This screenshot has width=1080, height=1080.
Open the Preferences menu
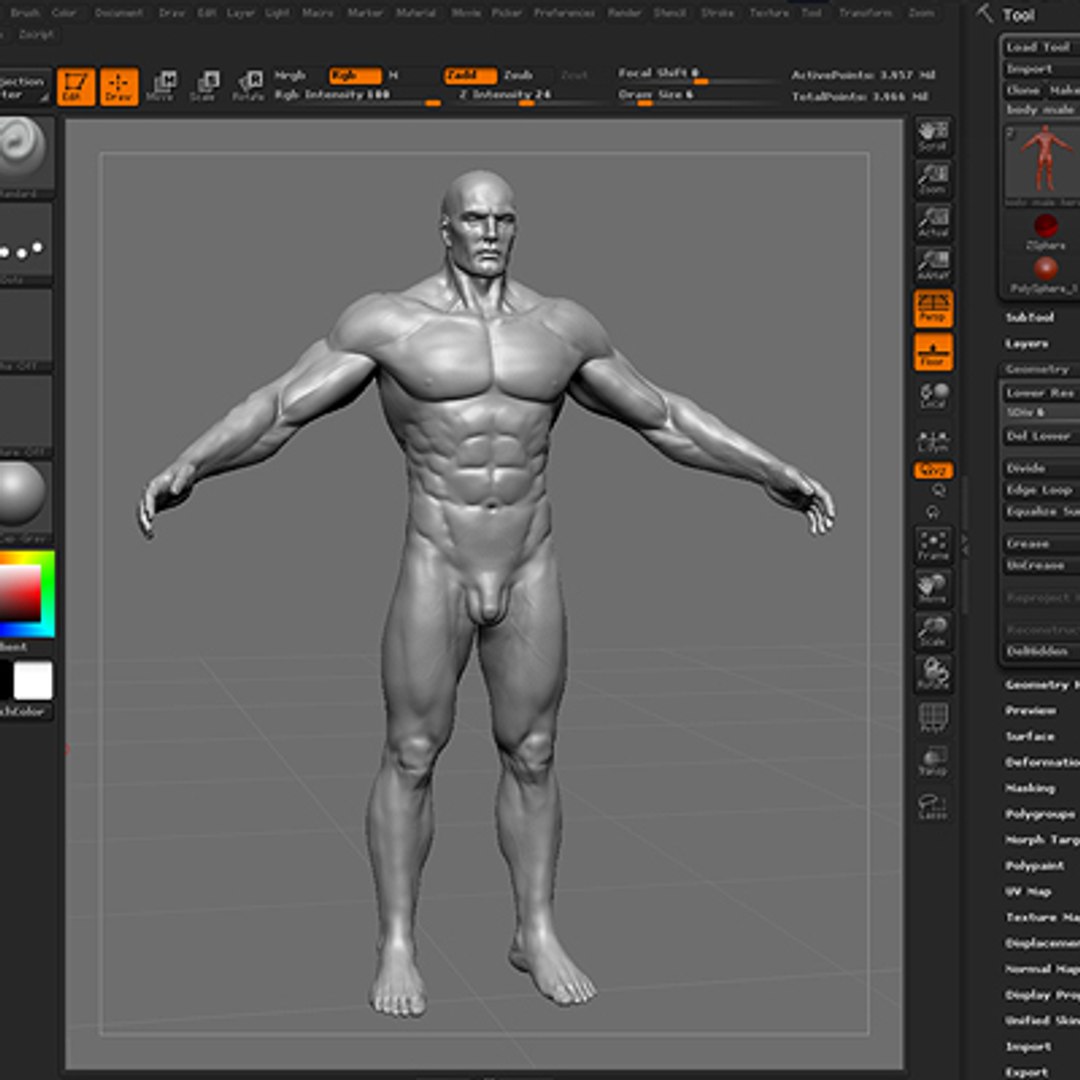tap(563, 12)
